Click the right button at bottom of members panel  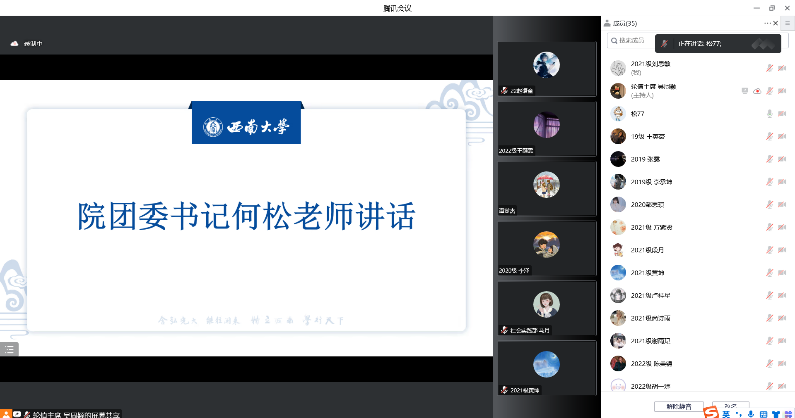(730, 407)
